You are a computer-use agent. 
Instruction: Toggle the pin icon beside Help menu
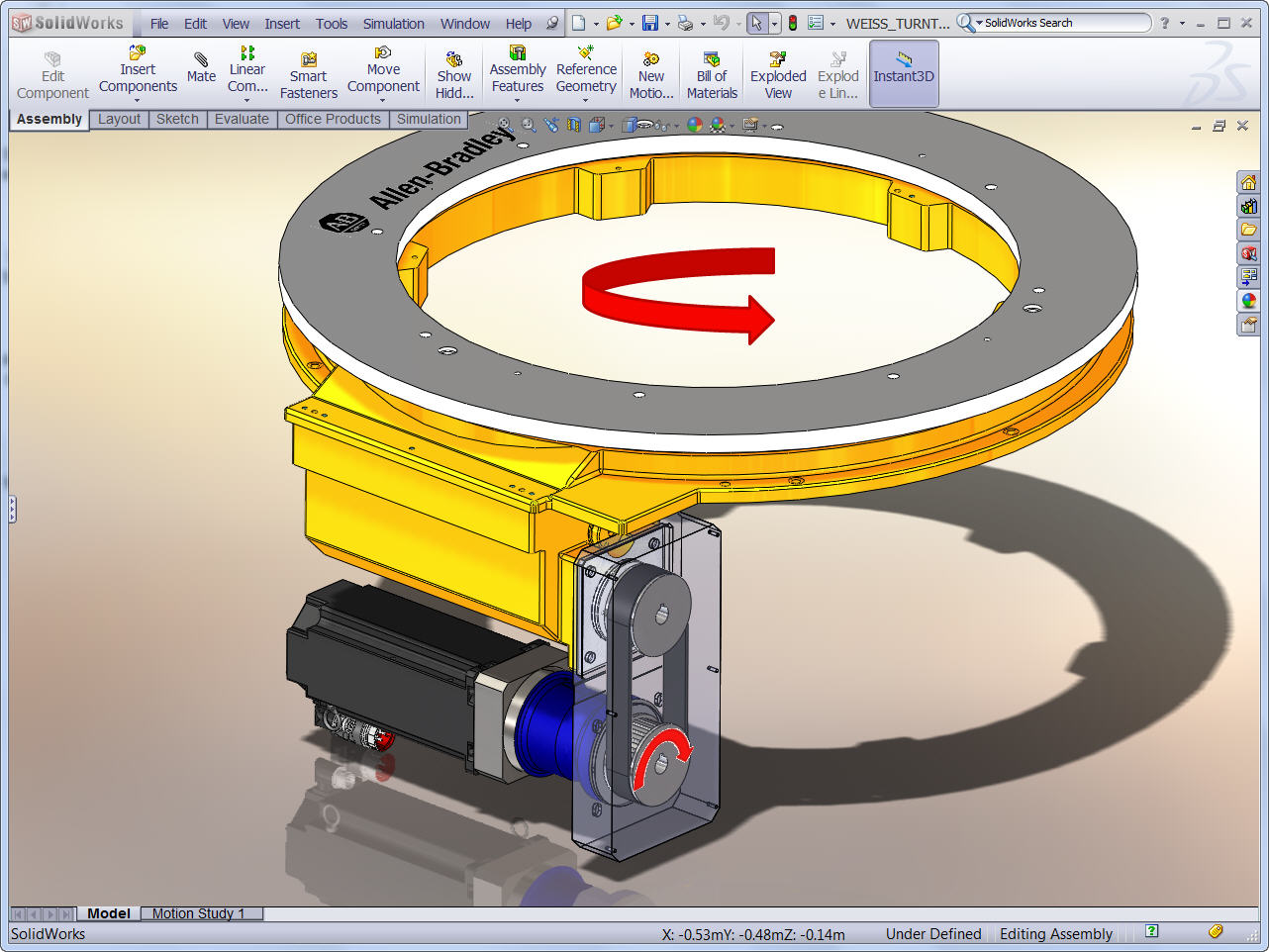[x=552, y=23]
